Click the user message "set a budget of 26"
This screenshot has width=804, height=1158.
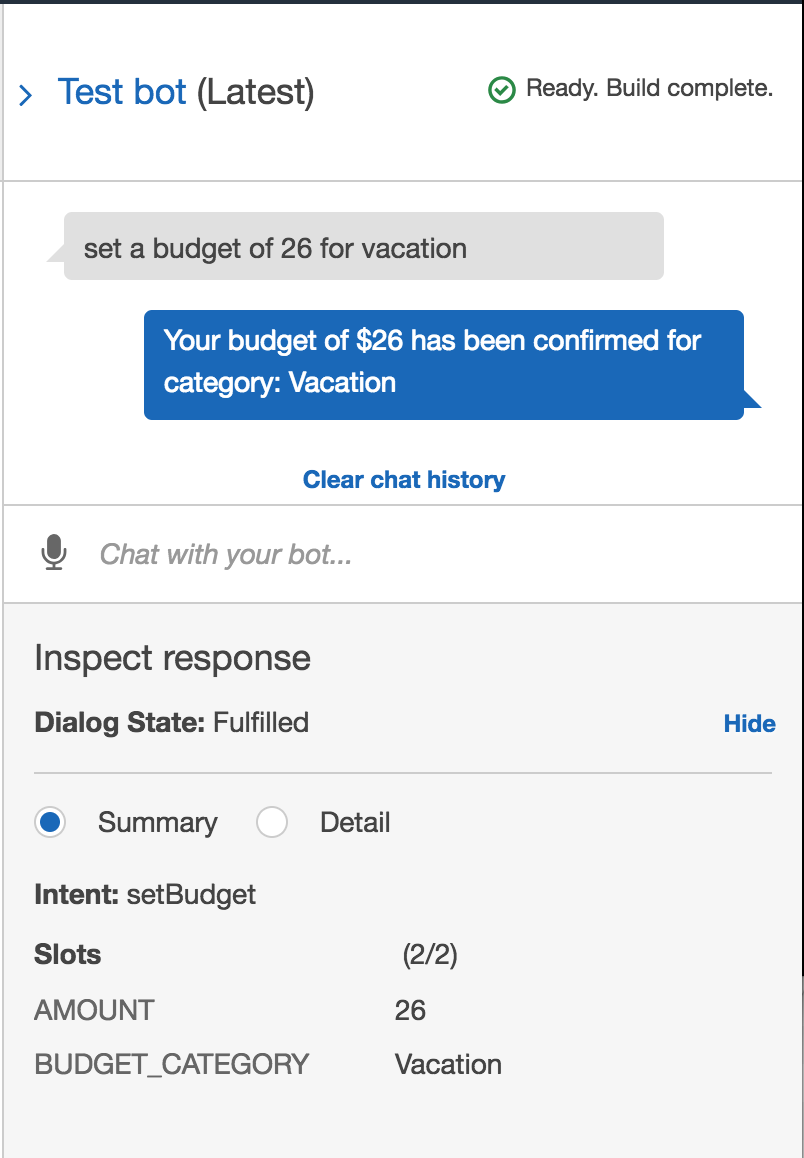(x=275, y=248)
